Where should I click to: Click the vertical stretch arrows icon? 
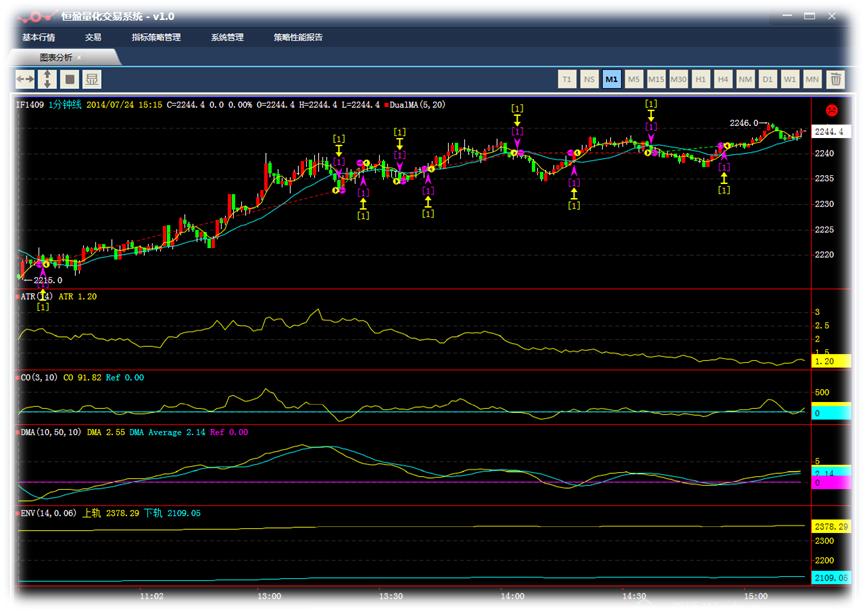(47, 79)
